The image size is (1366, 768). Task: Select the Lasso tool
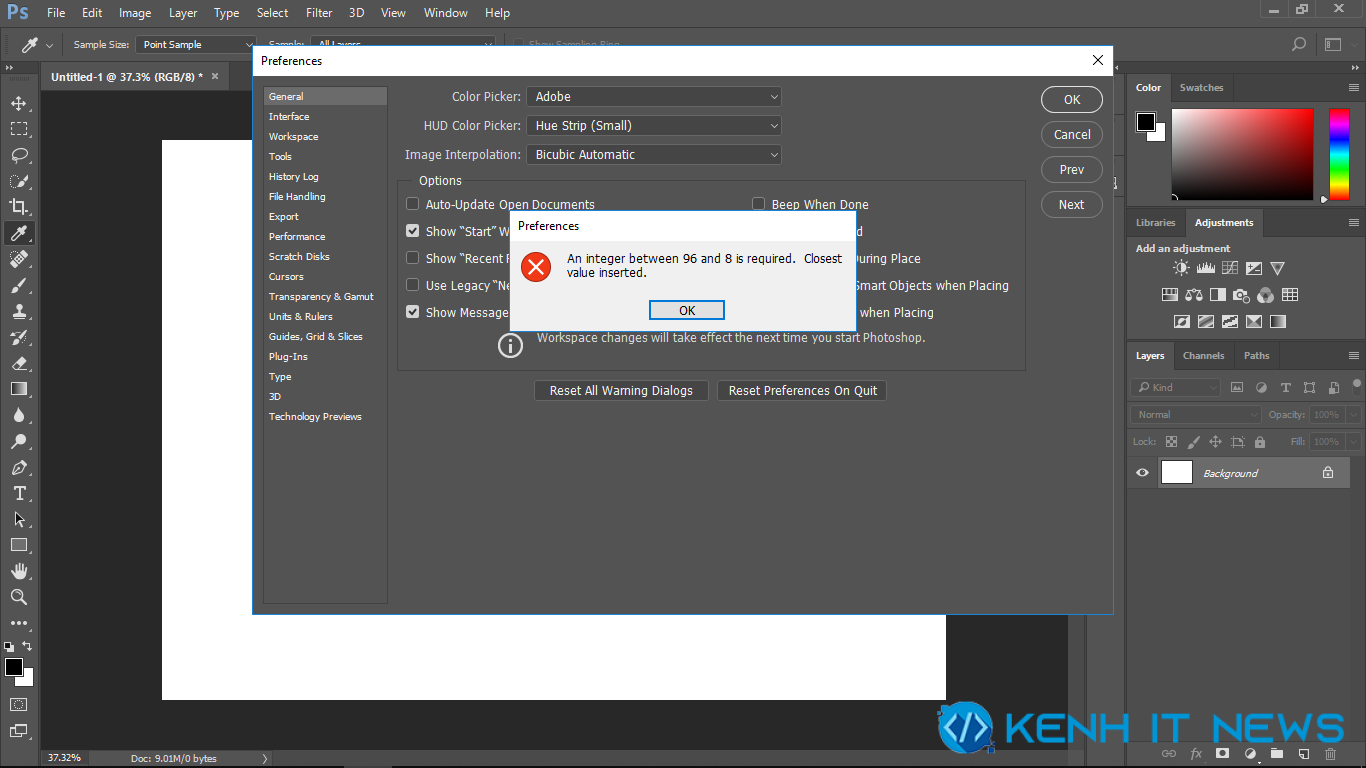(18, 155)
